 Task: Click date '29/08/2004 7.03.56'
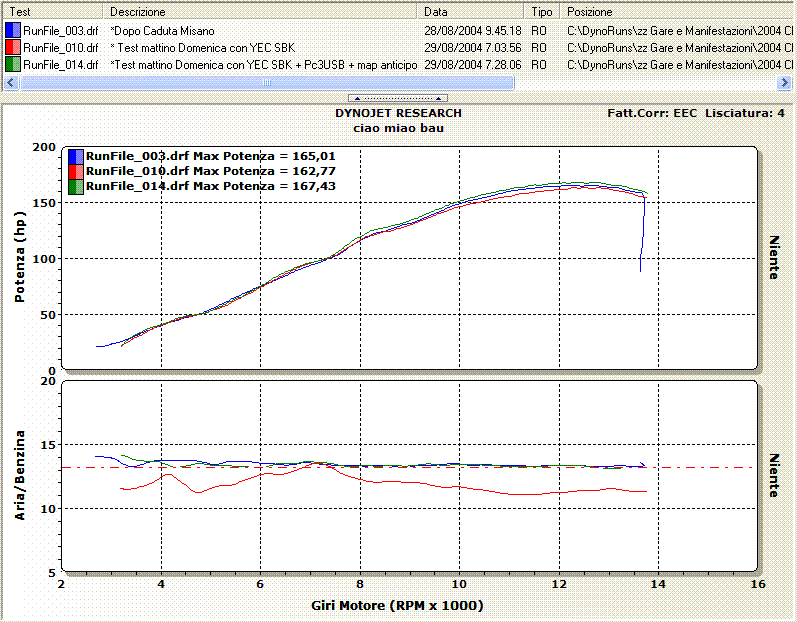473,48
